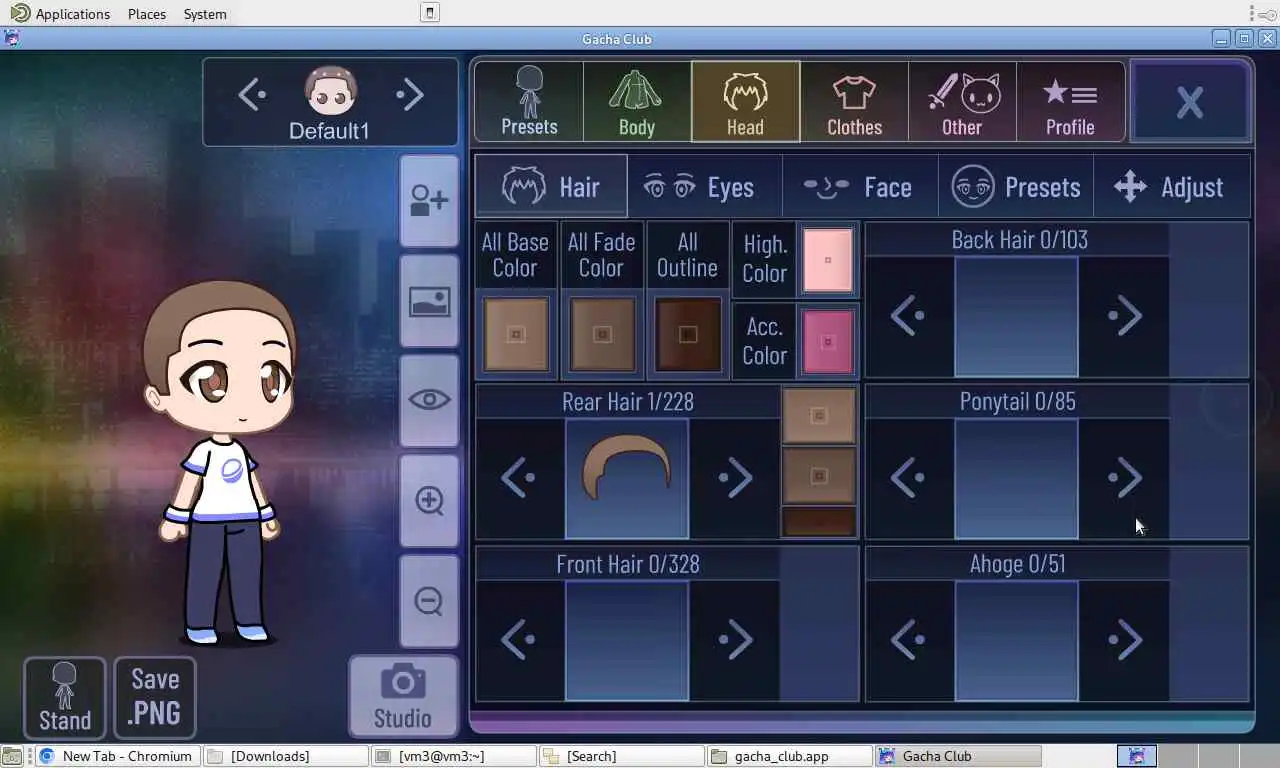Viewport: 1280px width, 768px height.
Task: Open the Other category tab
Action: coord(962,102)
